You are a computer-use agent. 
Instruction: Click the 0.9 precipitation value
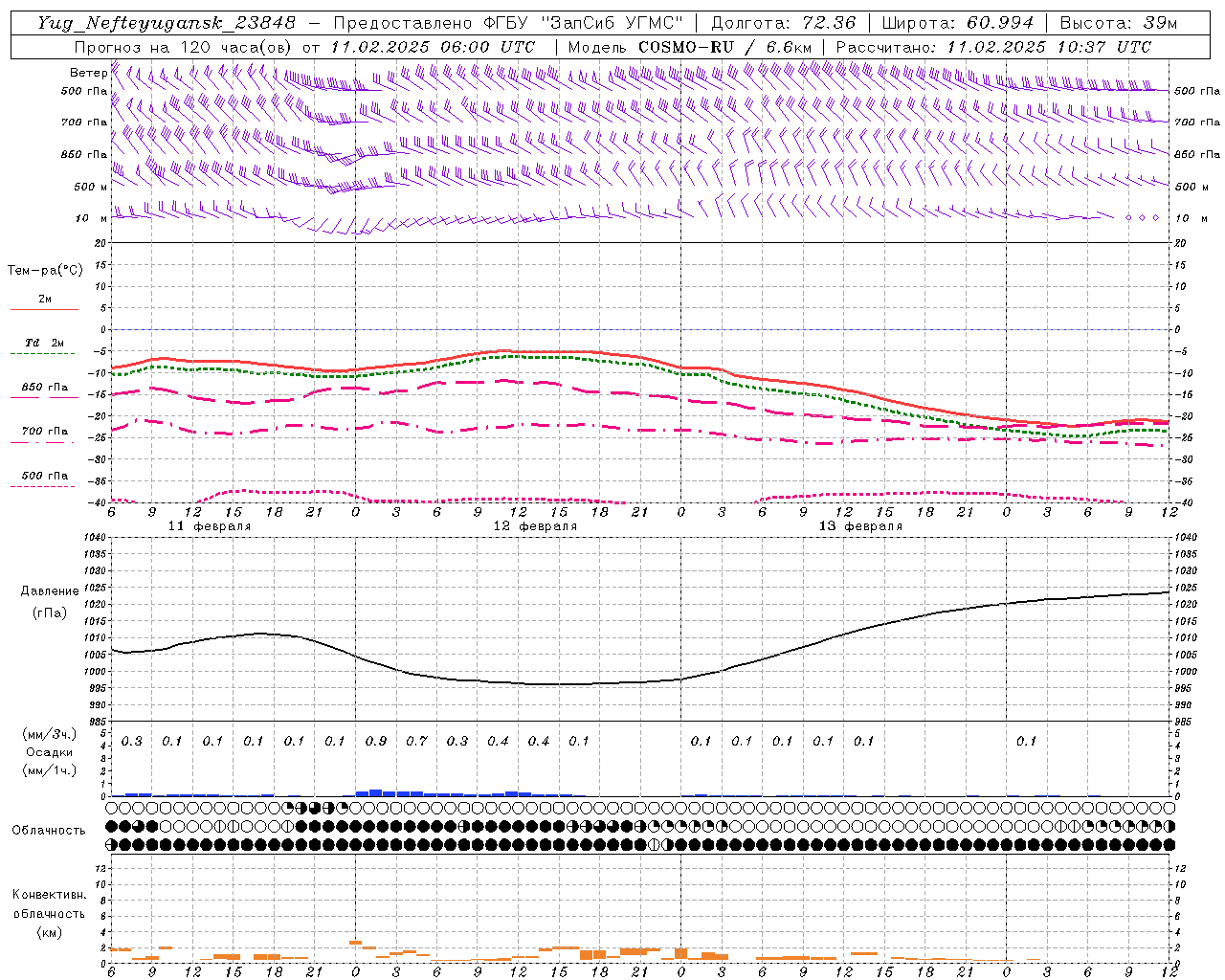(376, 741)
